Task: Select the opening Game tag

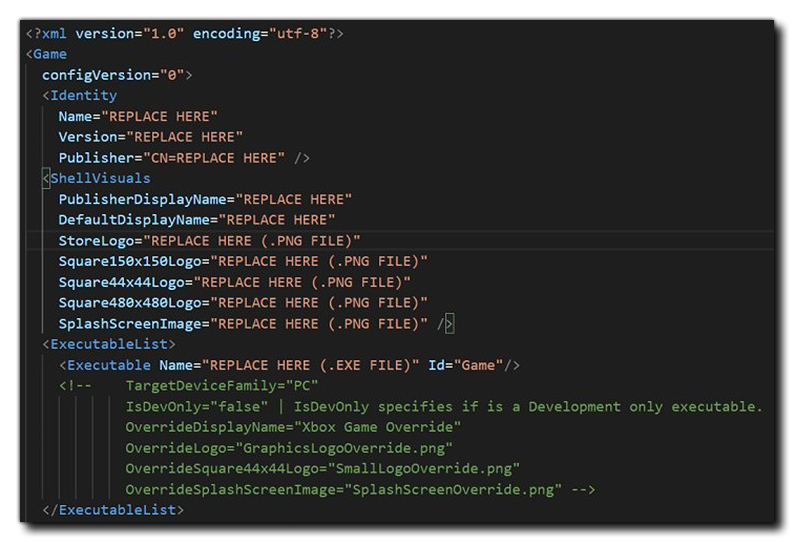Action: [x=46, y=54]
